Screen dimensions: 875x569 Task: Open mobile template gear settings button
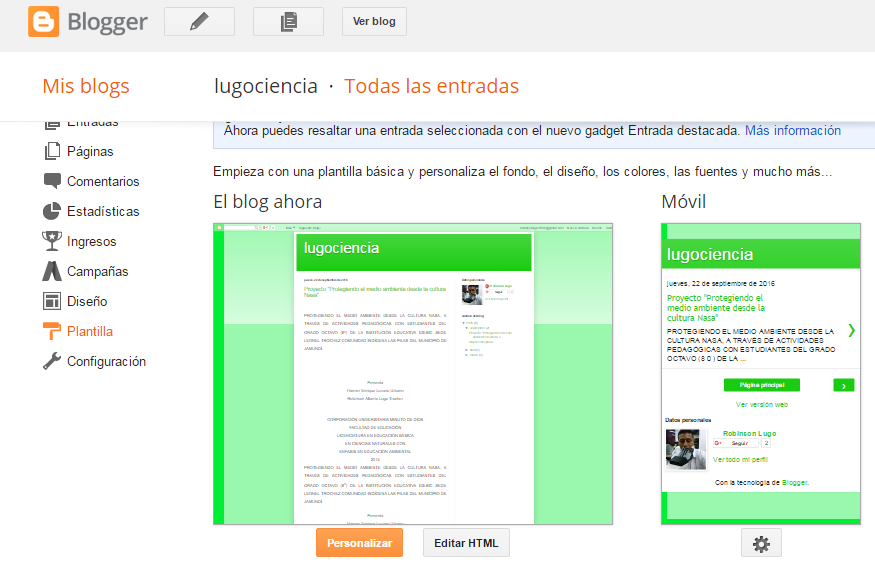[x=761, y=543]
